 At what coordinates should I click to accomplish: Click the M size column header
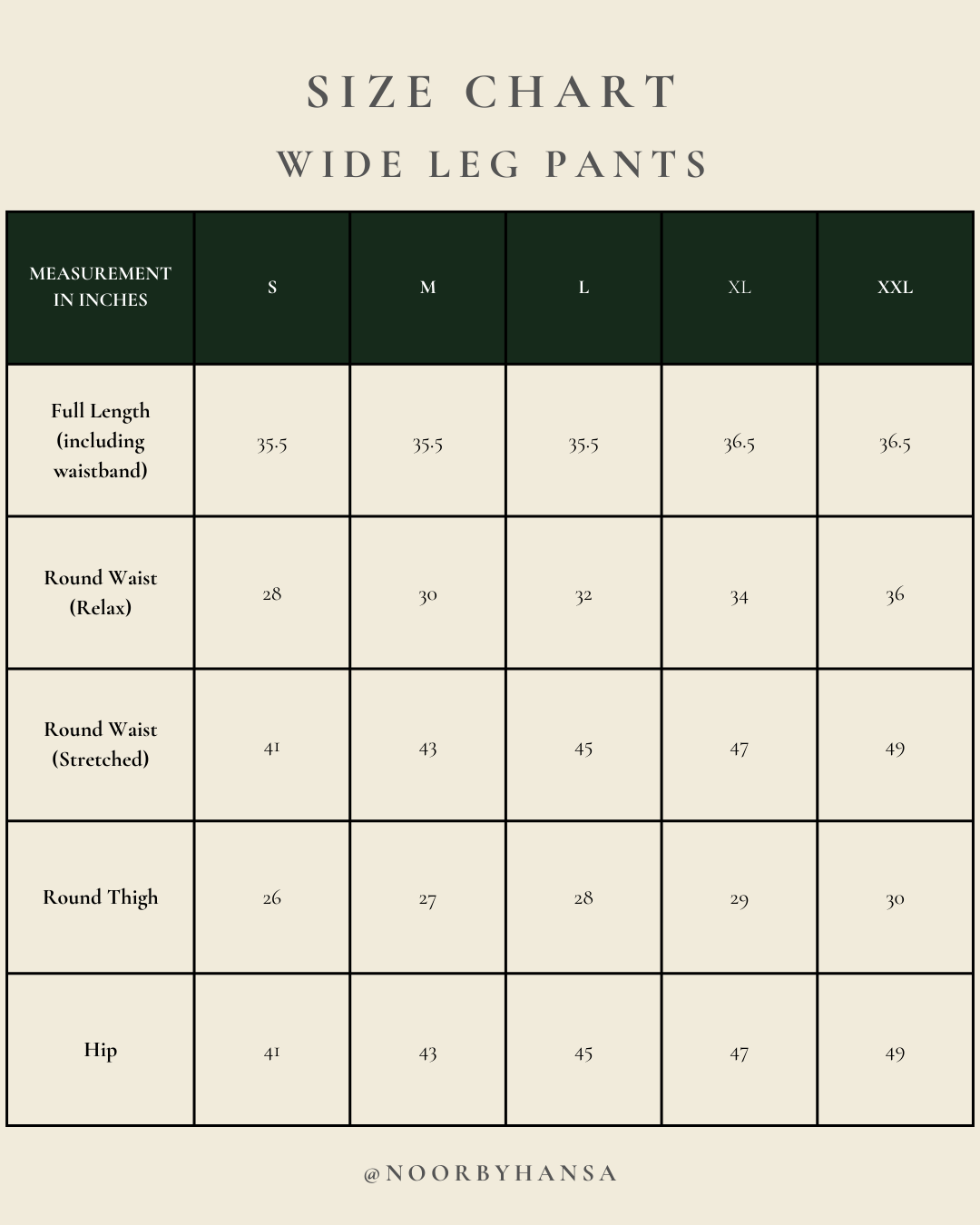(428, 288)
